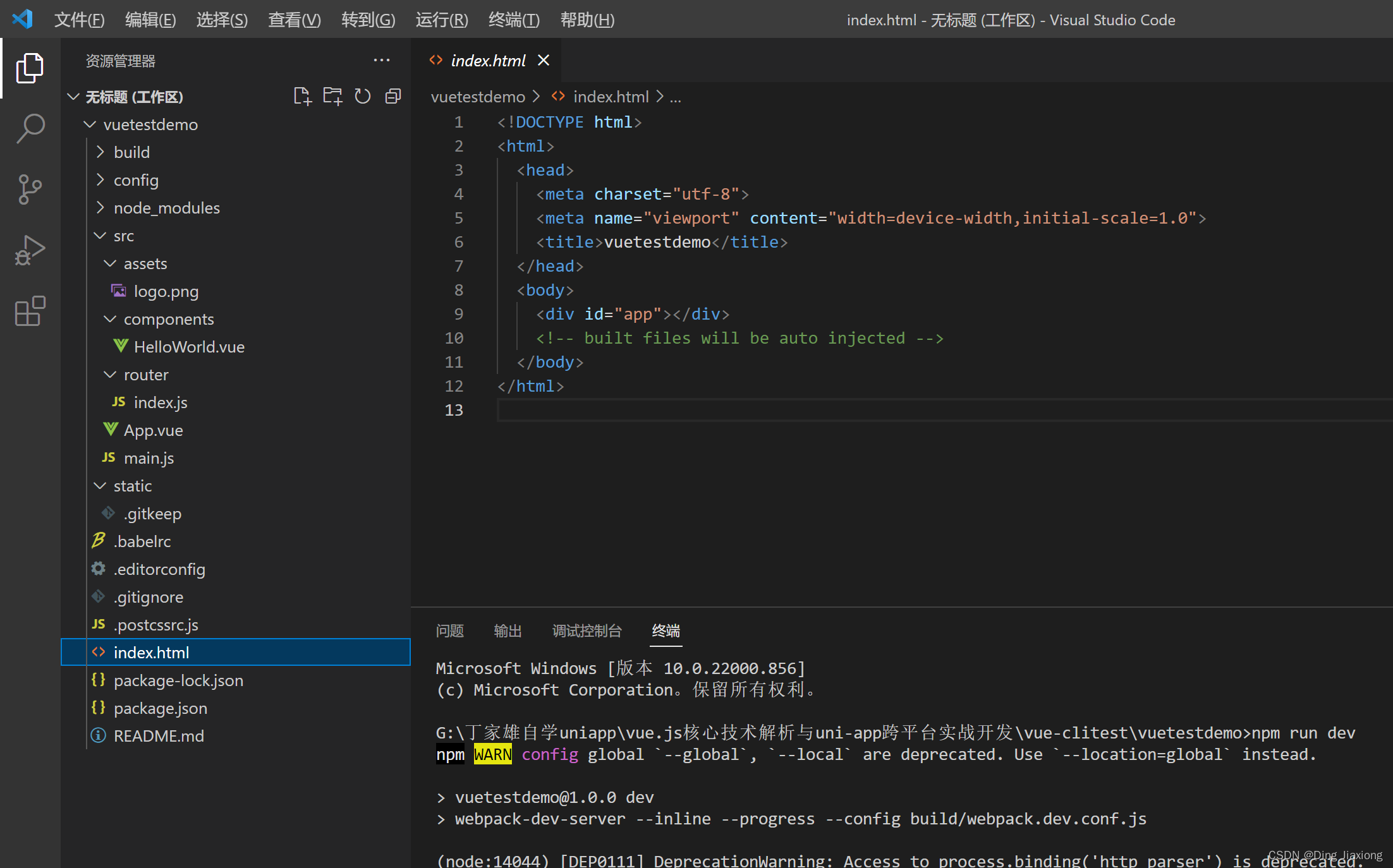This screenshot has height=868, width=1393.
Task: Open explorer more actions ellipsis
Action: coord(381,61)
